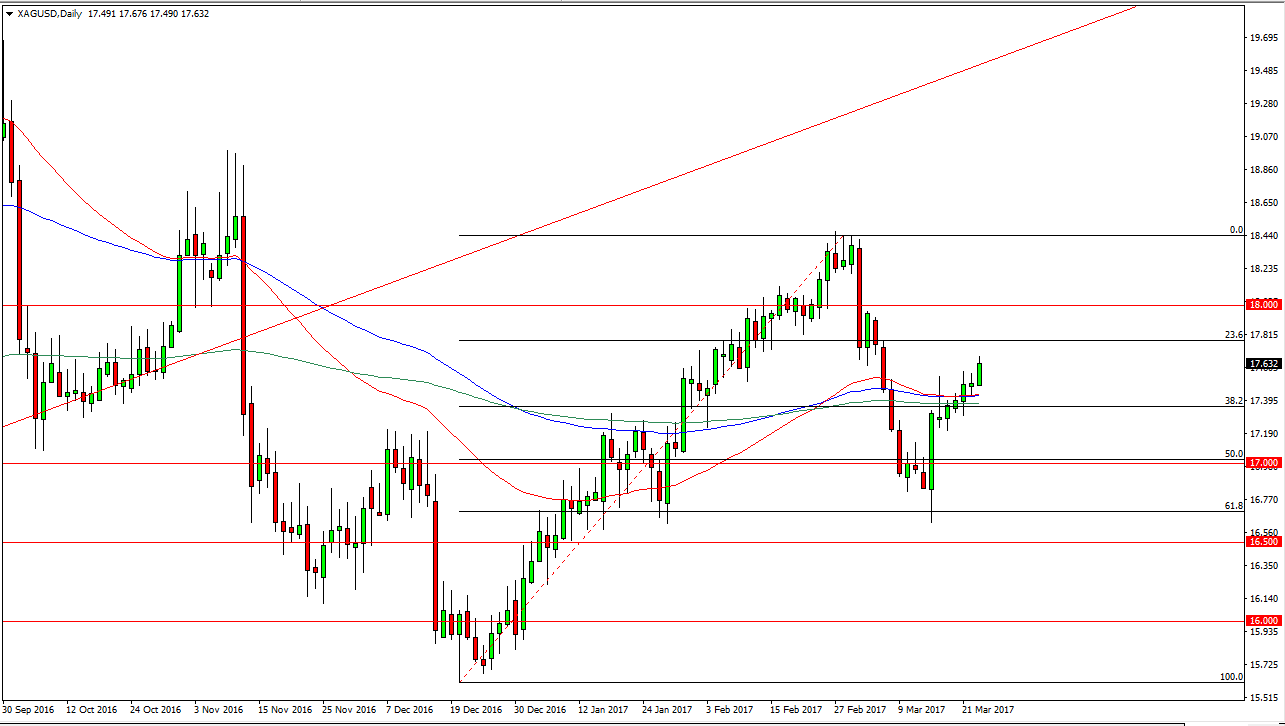Click the 23.6 Fibonacci level label
The image size is (1285, 726).
1233,335
